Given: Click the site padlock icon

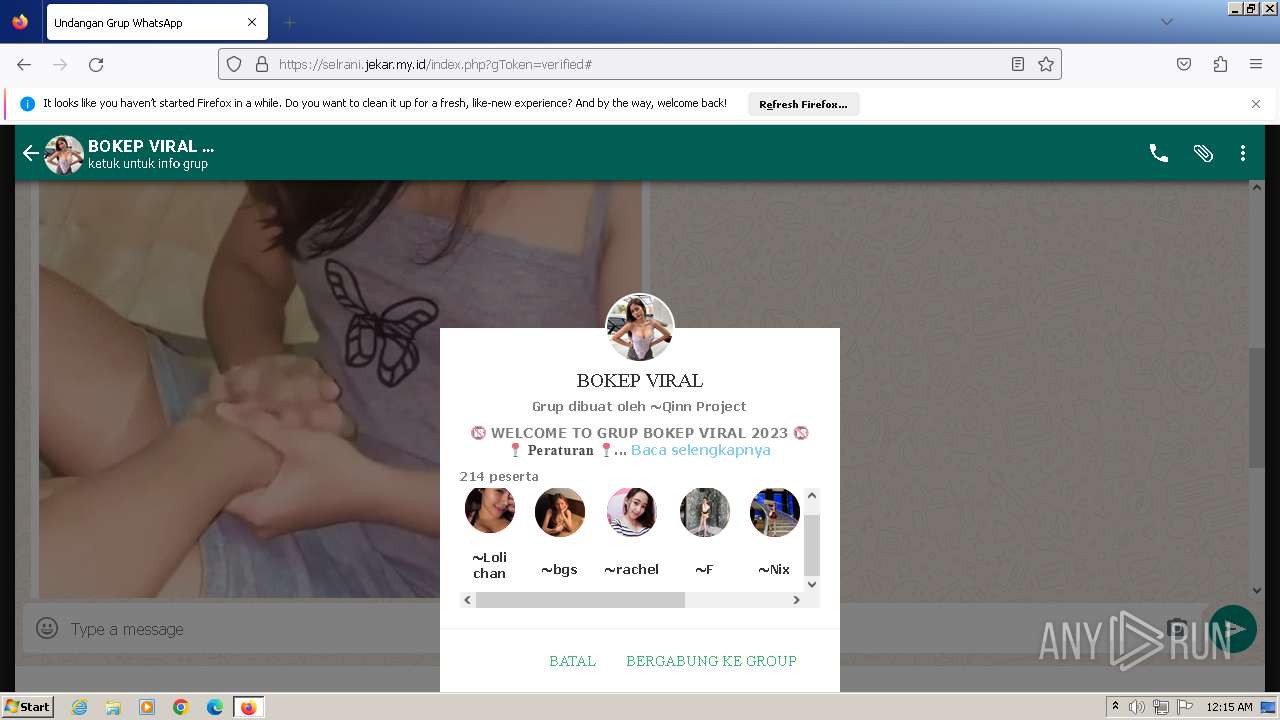Looking at the screenshot, I should pyautogui.click(x=262, y=64).
